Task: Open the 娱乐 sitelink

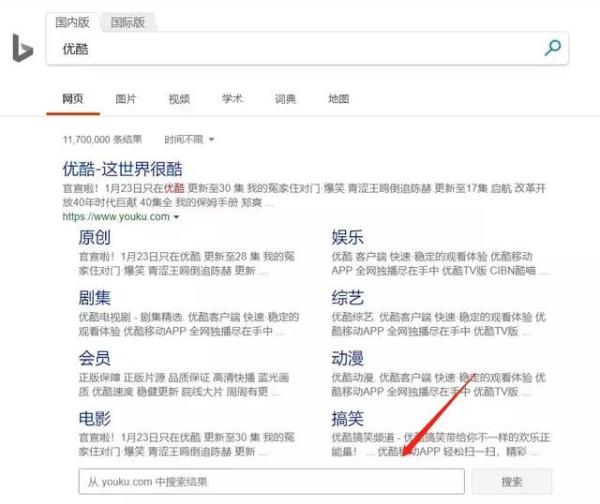Action: click(347, 237)
